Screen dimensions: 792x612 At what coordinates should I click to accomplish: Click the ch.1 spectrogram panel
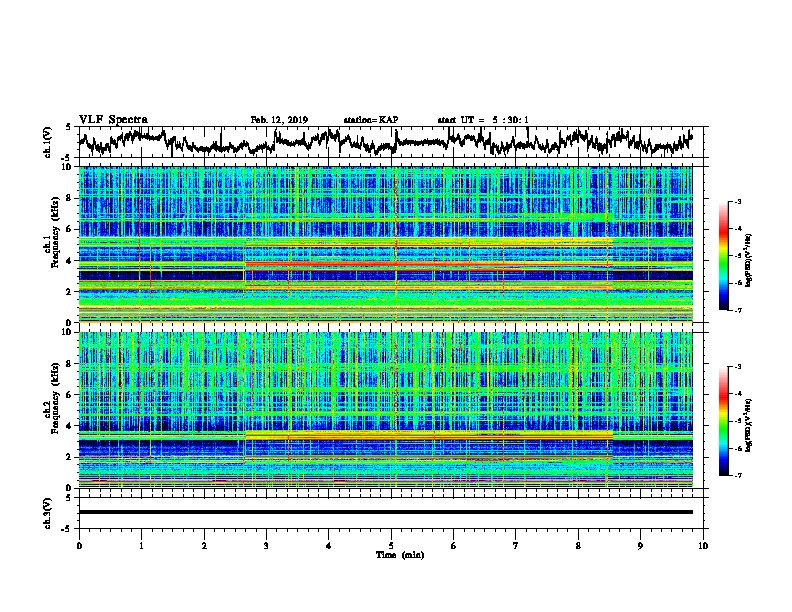[385, 244]
